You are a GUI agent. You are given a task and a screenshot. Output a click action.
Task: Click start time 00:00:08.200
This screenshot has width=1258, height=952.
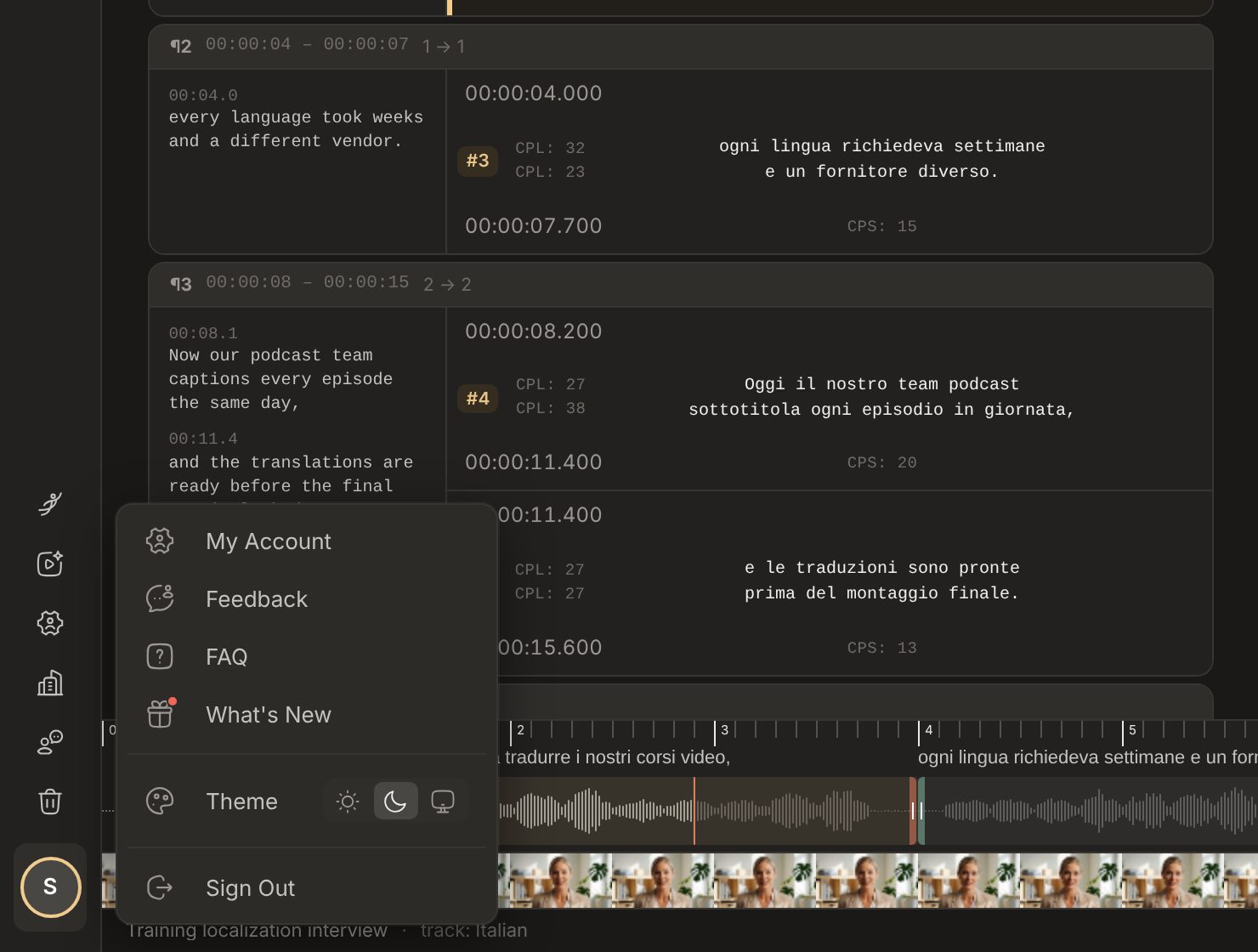pyautogui.click(x=533, y=331)
